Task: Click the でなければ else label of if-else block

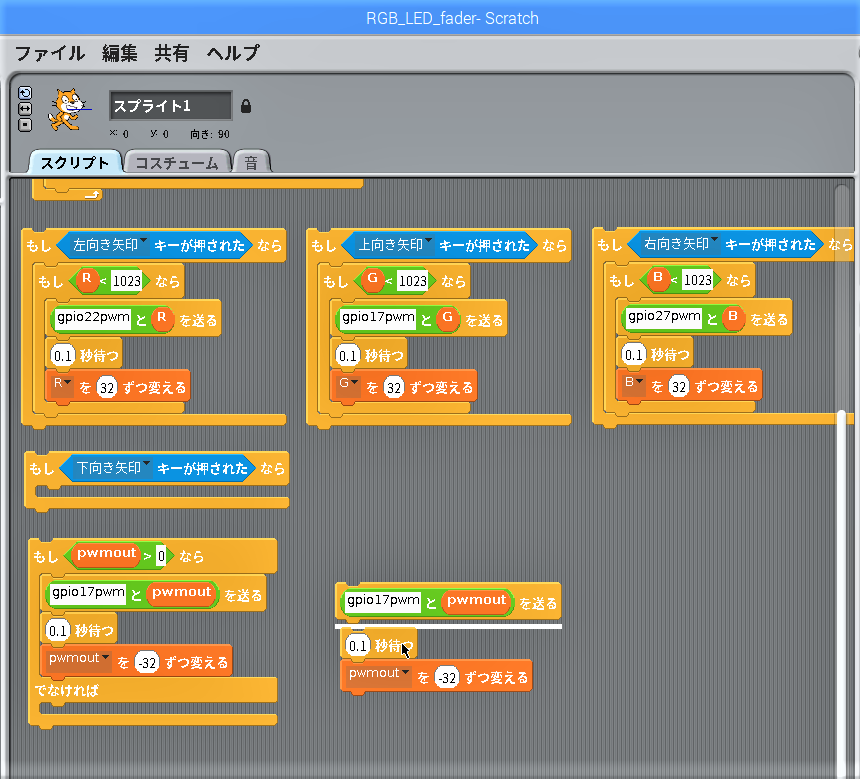Action: (66, 690)
